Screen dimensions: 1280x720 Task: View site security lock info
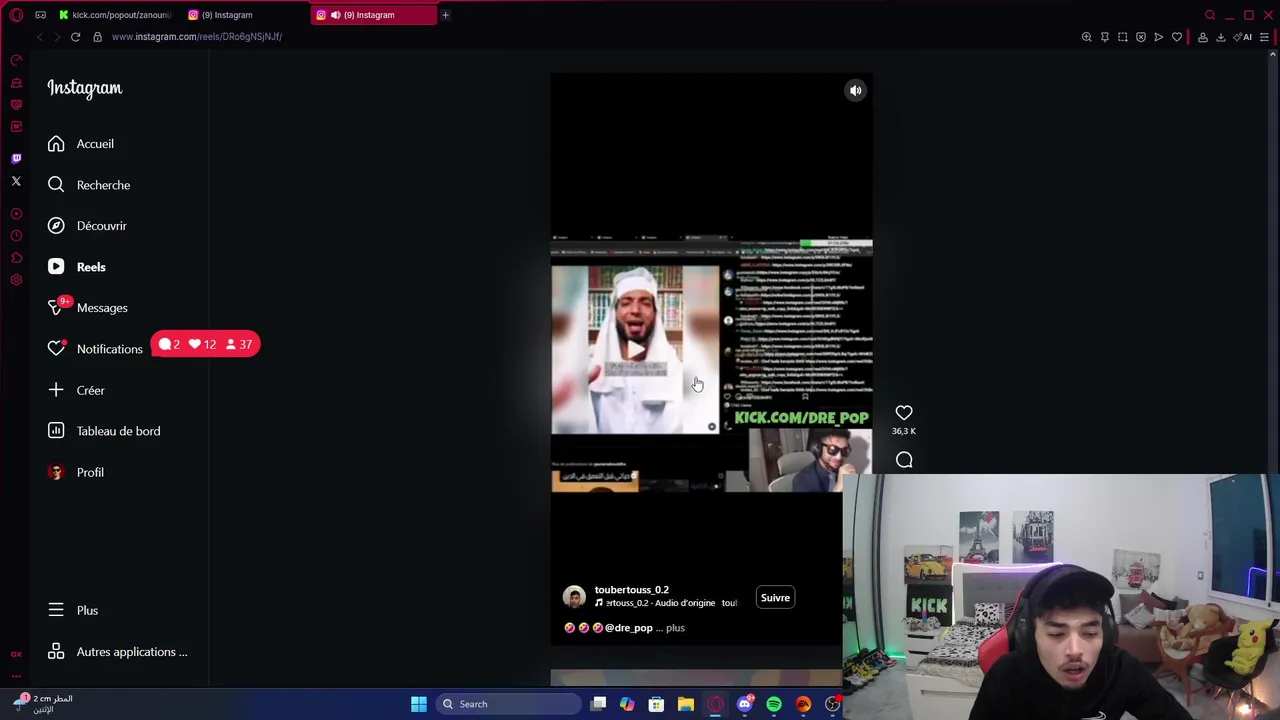97,37
